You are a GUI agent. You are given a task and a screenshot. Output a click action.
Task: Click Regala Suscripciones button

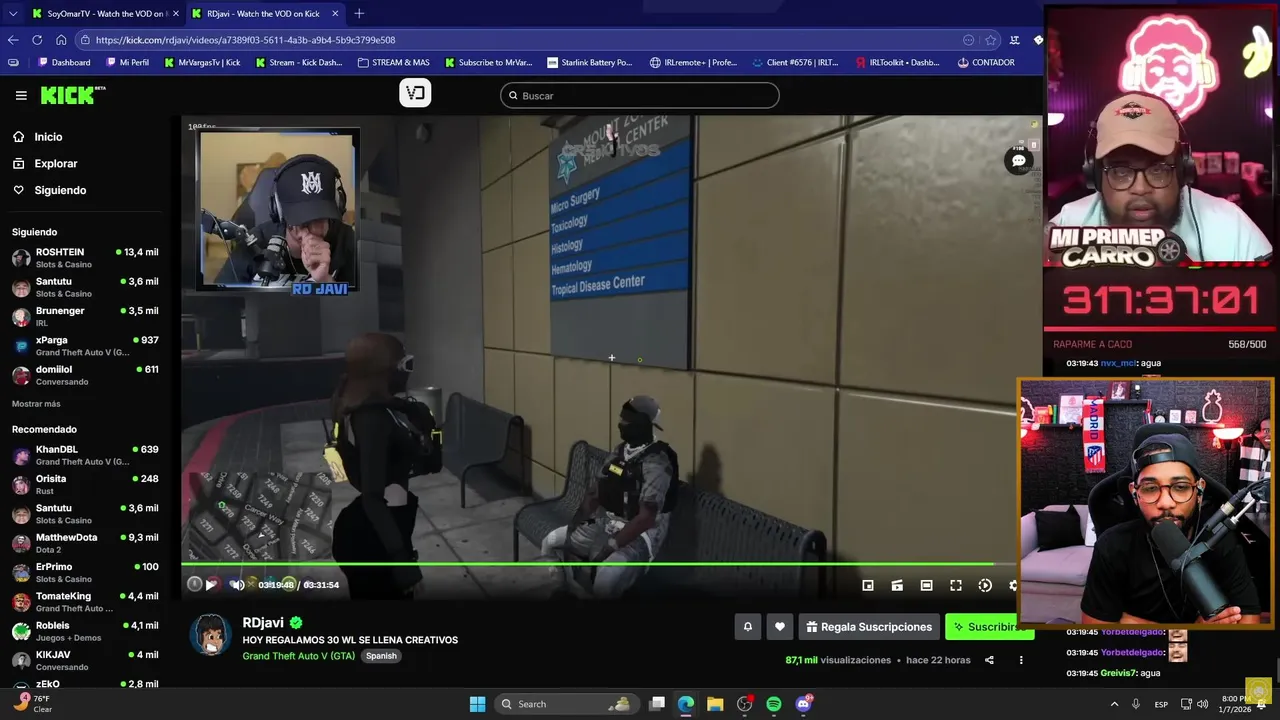click(869, 627)
